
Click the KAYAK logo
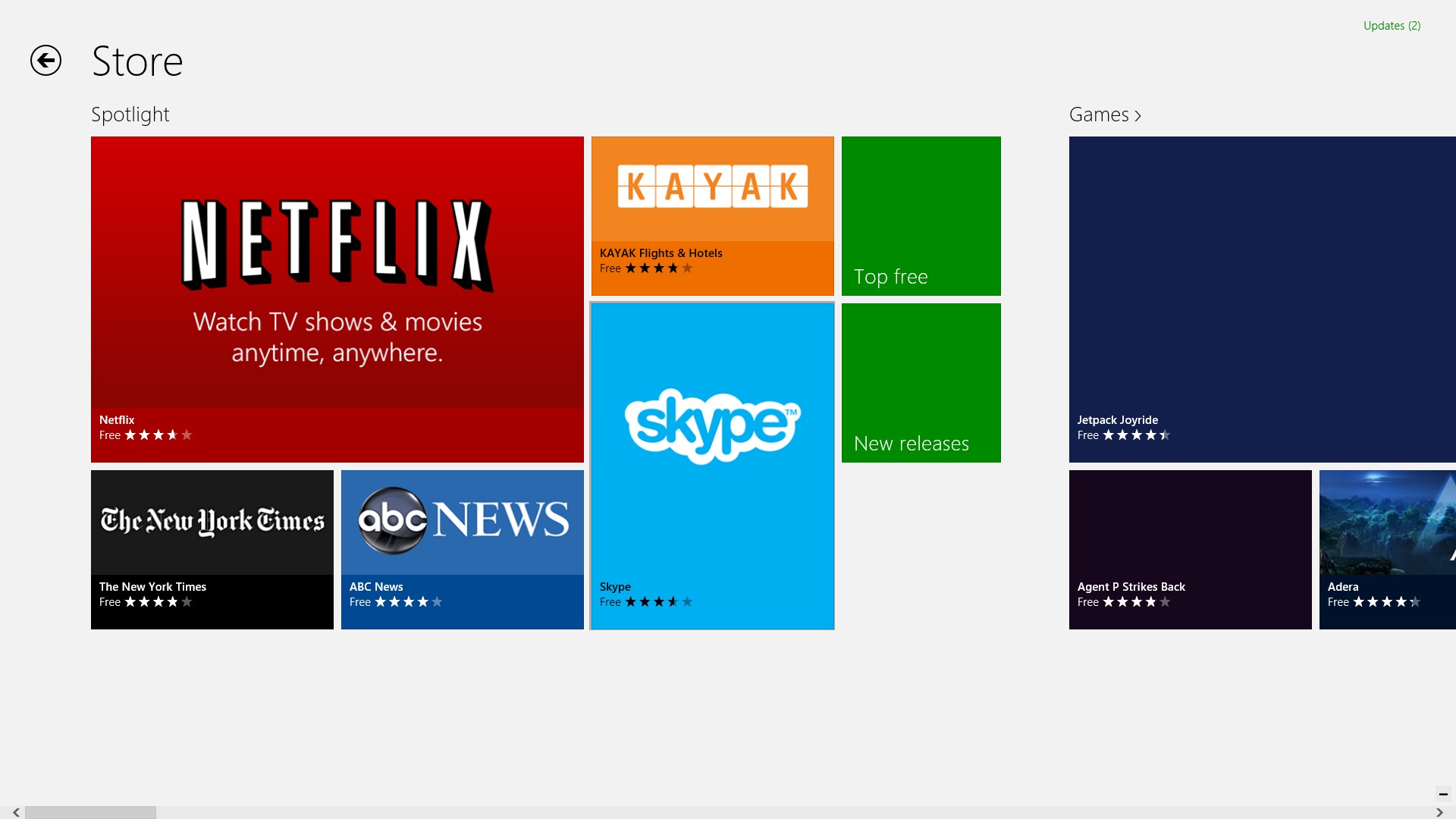[x=713, y=186]
